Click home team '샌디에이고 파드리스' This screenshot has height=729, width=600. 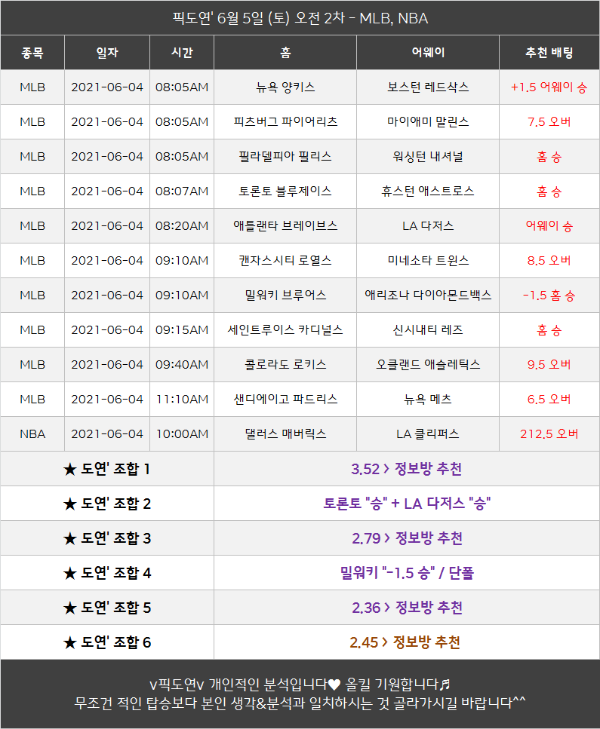tap(285, 399)
